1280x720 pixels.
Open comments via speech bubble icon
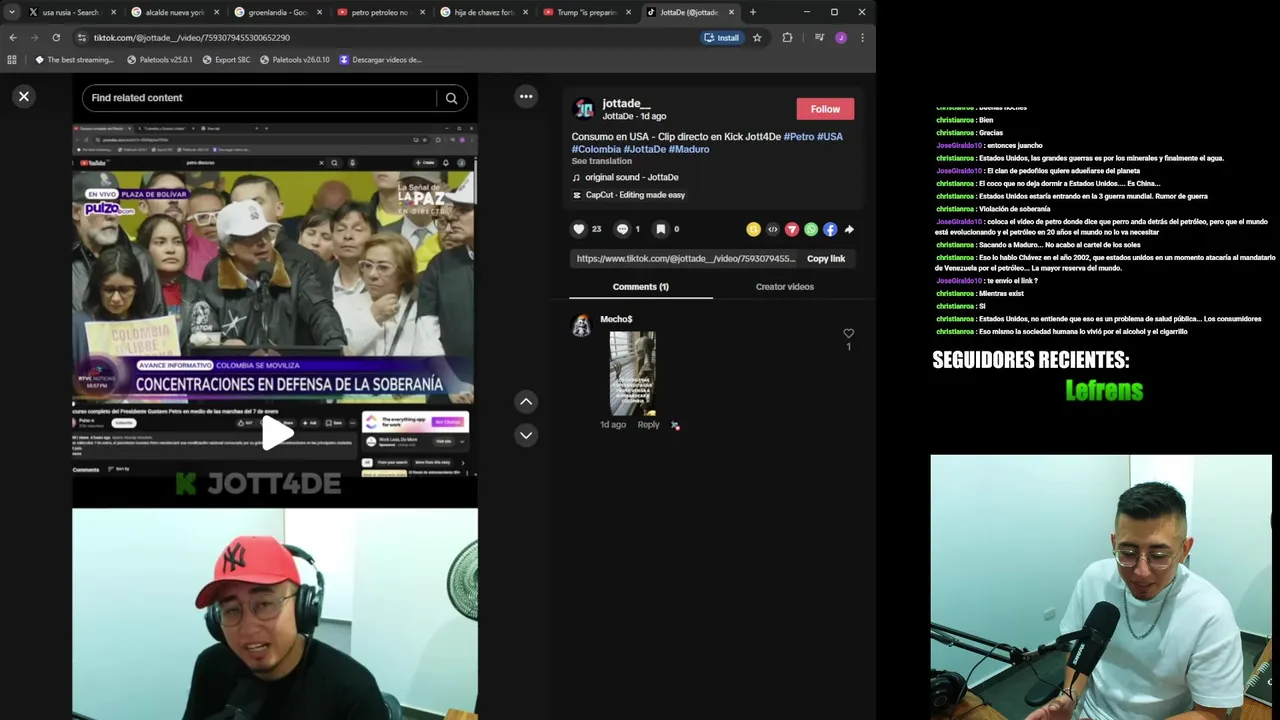click(622, 229)
